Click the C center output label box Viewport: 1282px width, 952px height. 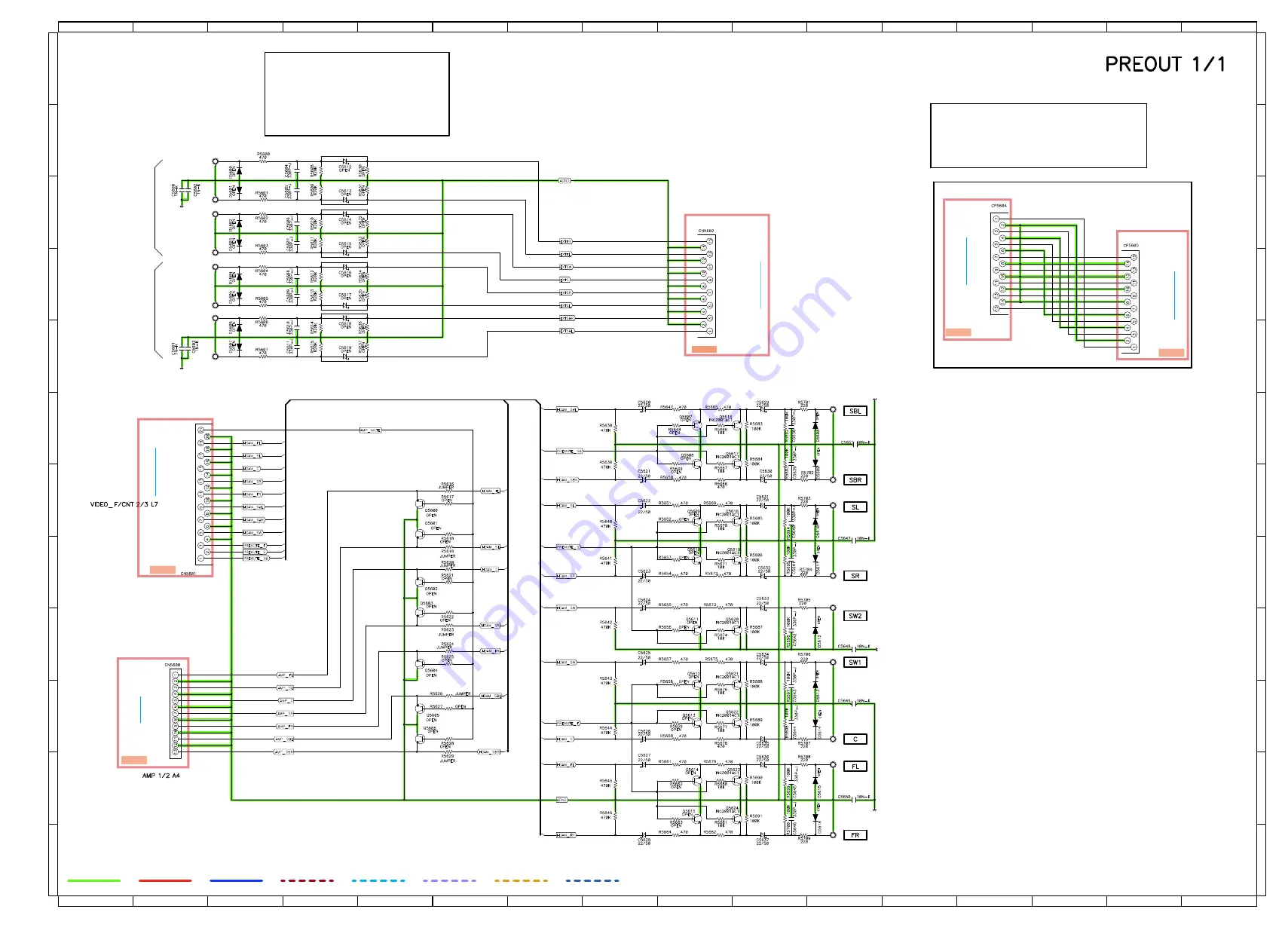(x=855, y=739)
